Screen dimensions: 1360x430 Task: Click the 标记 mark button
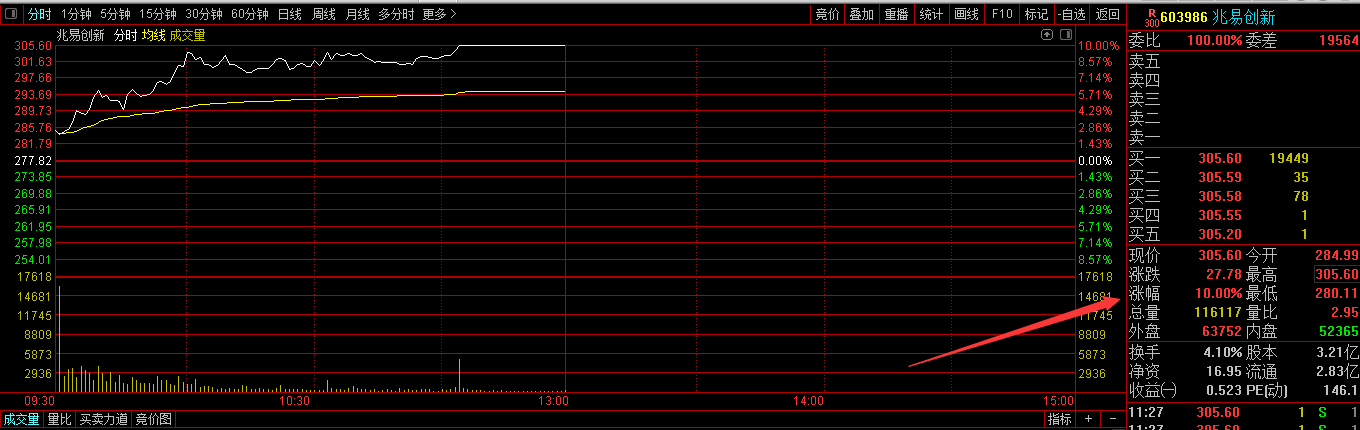pyautogui.click(x=1036, y=14)
